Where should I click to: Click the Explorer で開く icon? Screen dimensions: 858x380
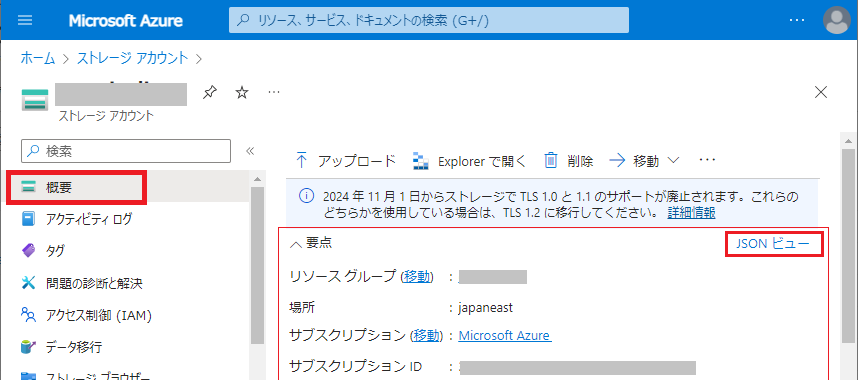click(420, 161)
